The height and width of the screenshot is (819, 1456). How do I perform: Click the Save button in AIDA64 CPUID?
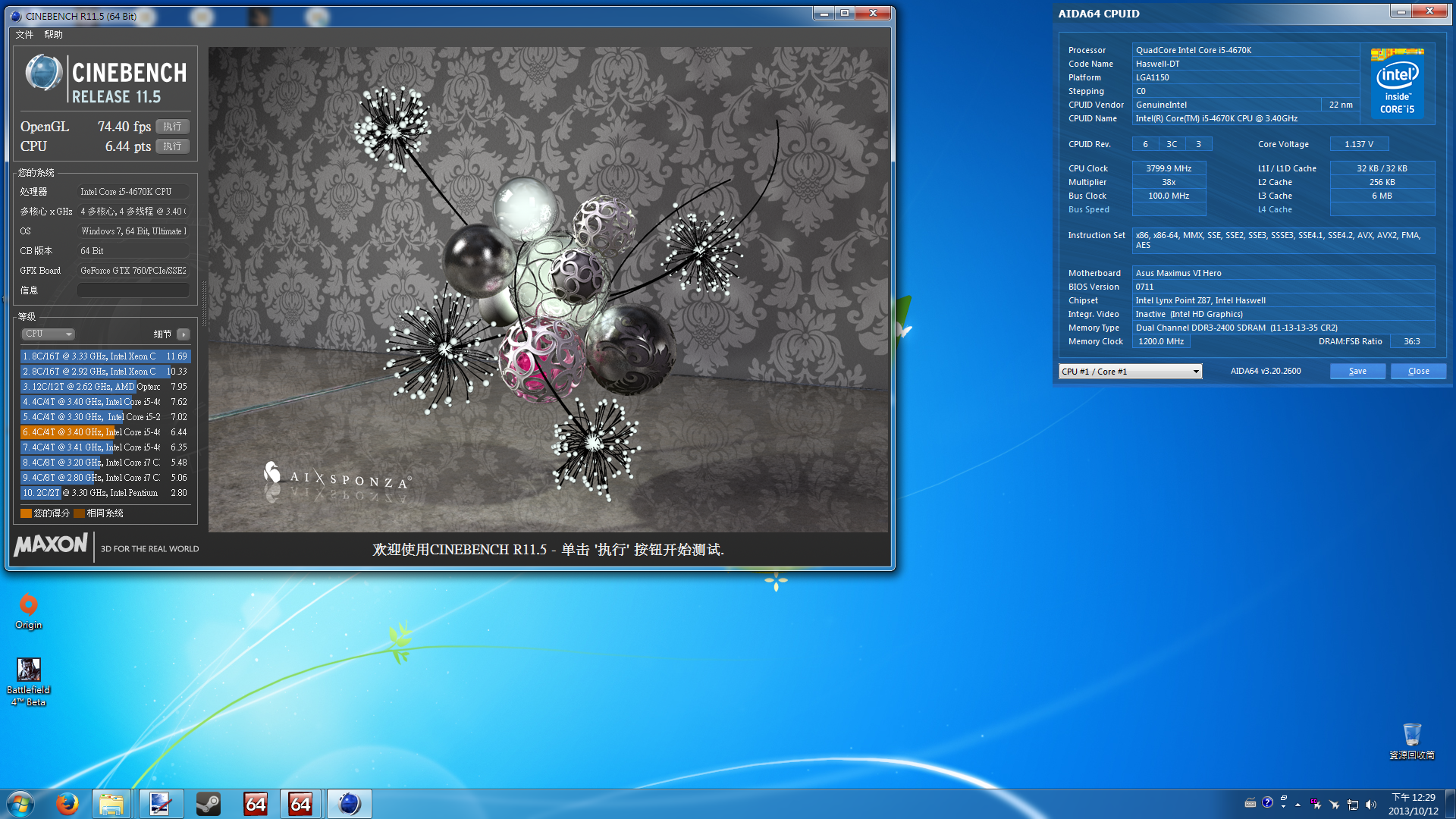click(x=1357, y=372)
